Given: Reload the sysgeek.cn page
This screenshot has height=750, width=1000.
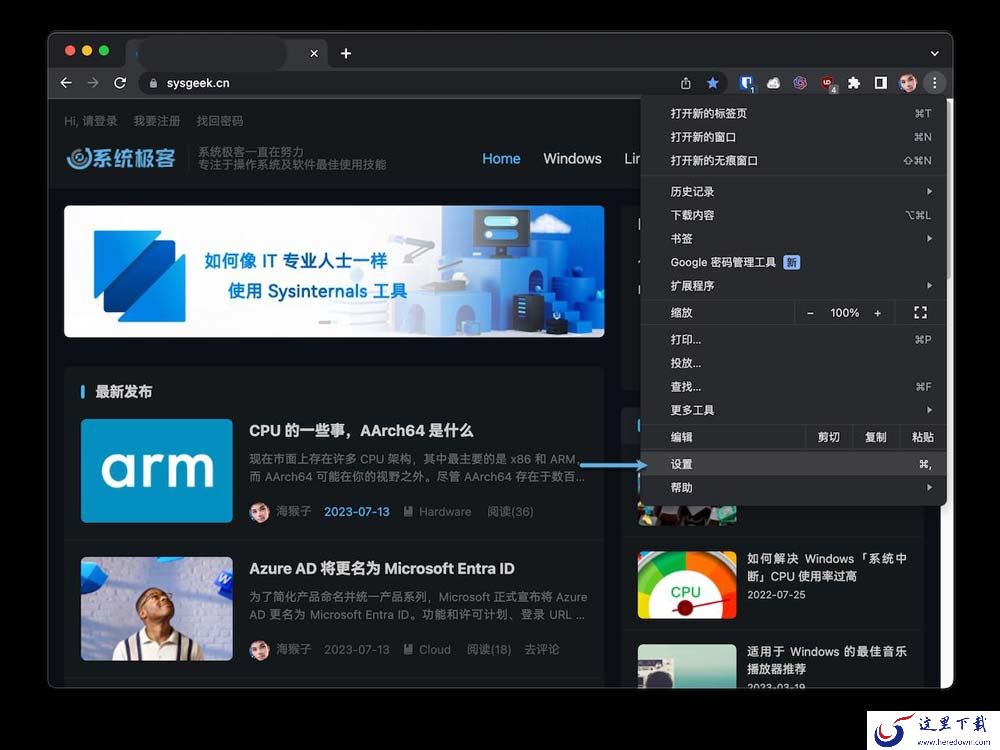Looking at the screenshot, I should (120, 83).
